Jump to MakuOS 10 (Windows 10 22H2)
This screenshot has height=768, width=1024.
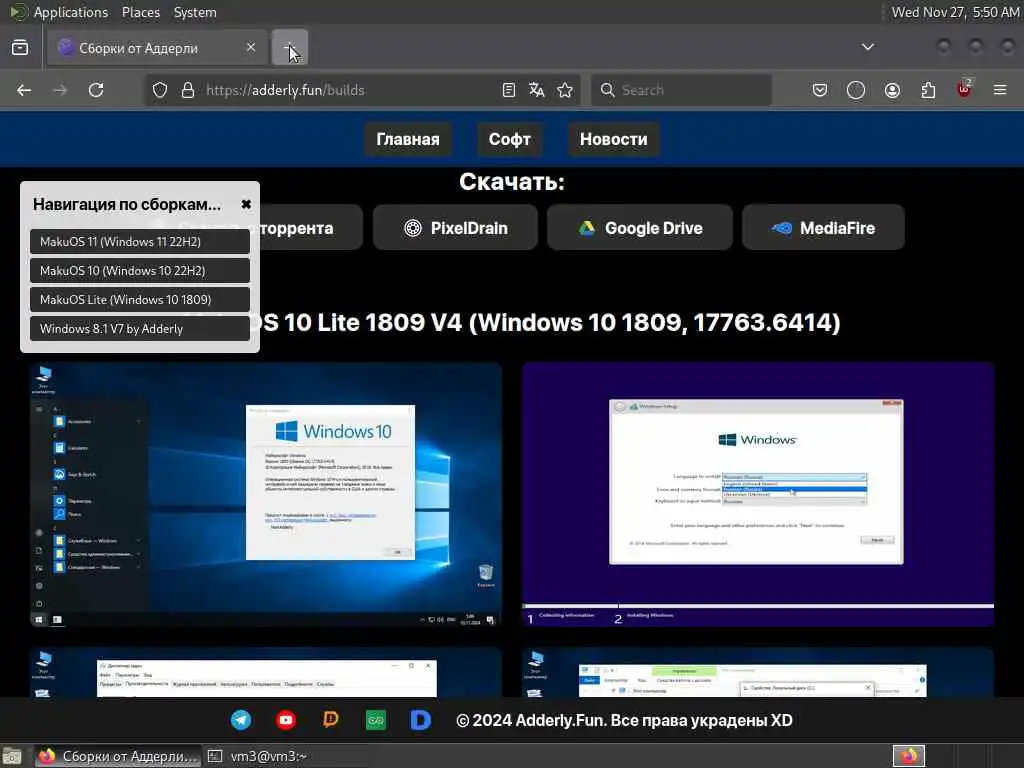pyautogui.click(x=140, y=270)
